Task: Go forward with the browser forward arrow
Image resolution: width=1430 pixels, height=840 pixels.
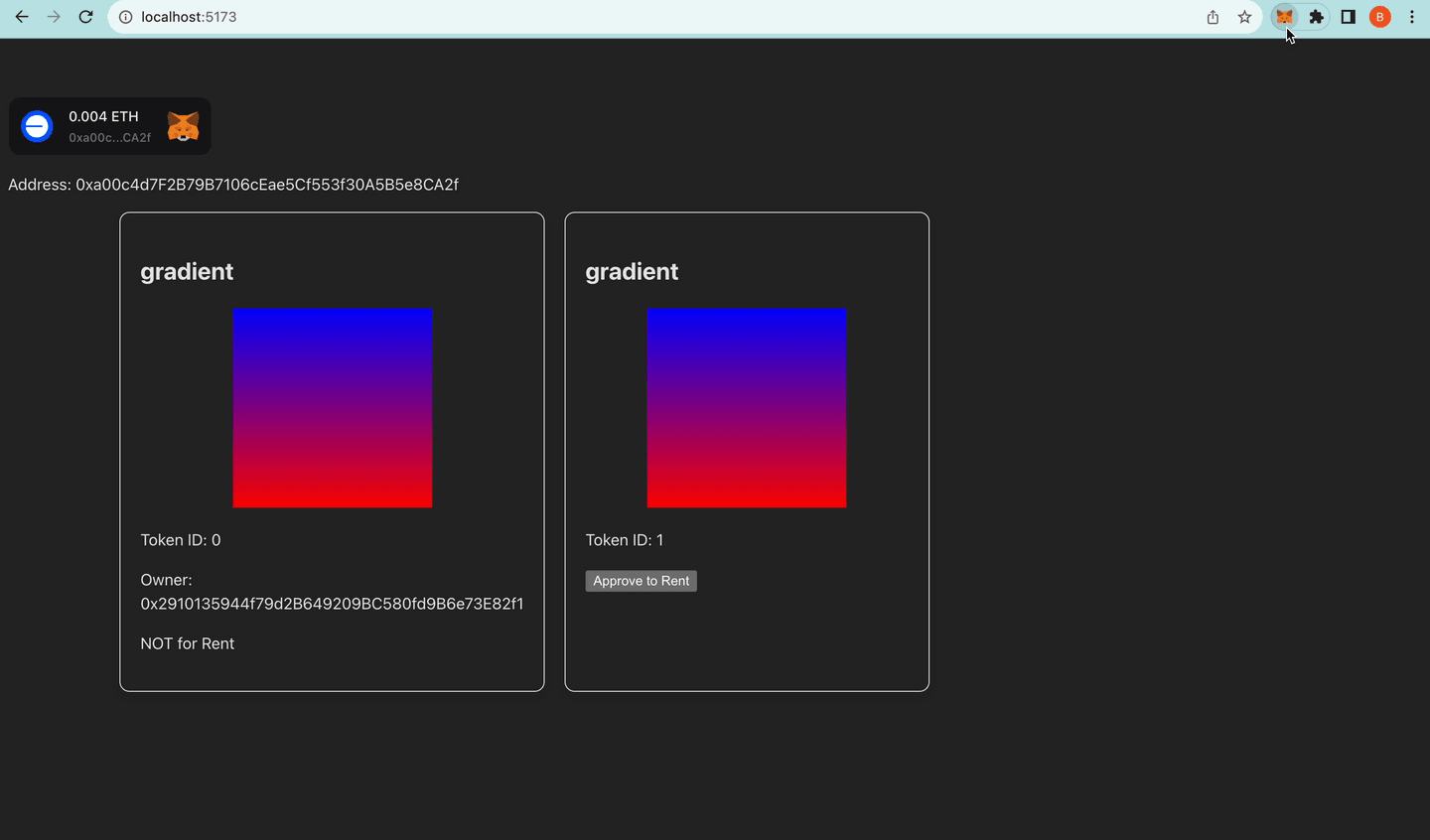Action: tap(54, 17)
